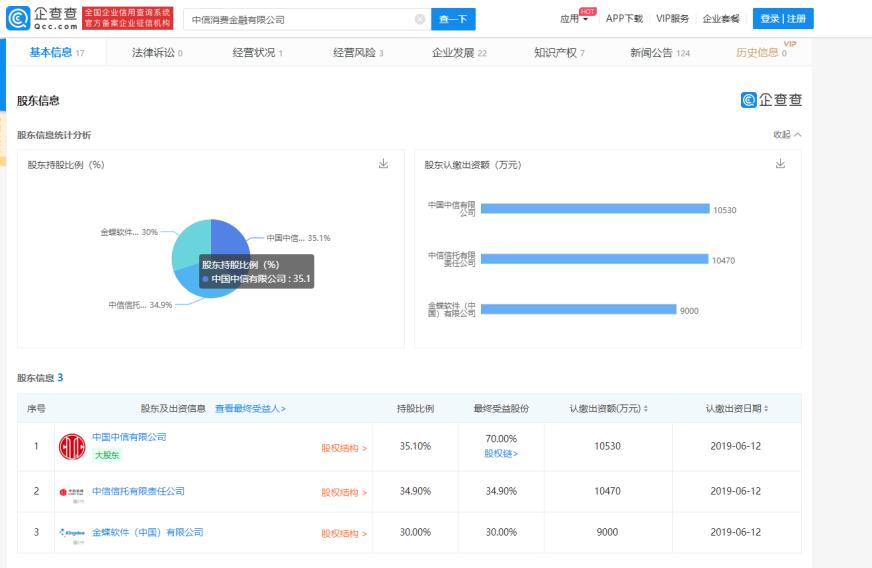Image resolution: width=872 pixels, height=568 pixels.
Task: Click the CITIC logo in row 1
Action: [x=72, y=446]
